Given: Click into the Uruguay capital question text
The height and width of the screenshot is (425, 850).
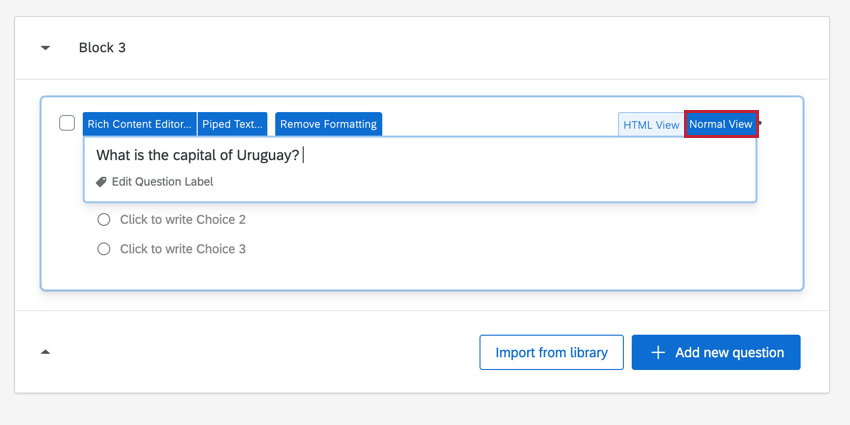Looking at the screenshot, I should tap(197, 155).
